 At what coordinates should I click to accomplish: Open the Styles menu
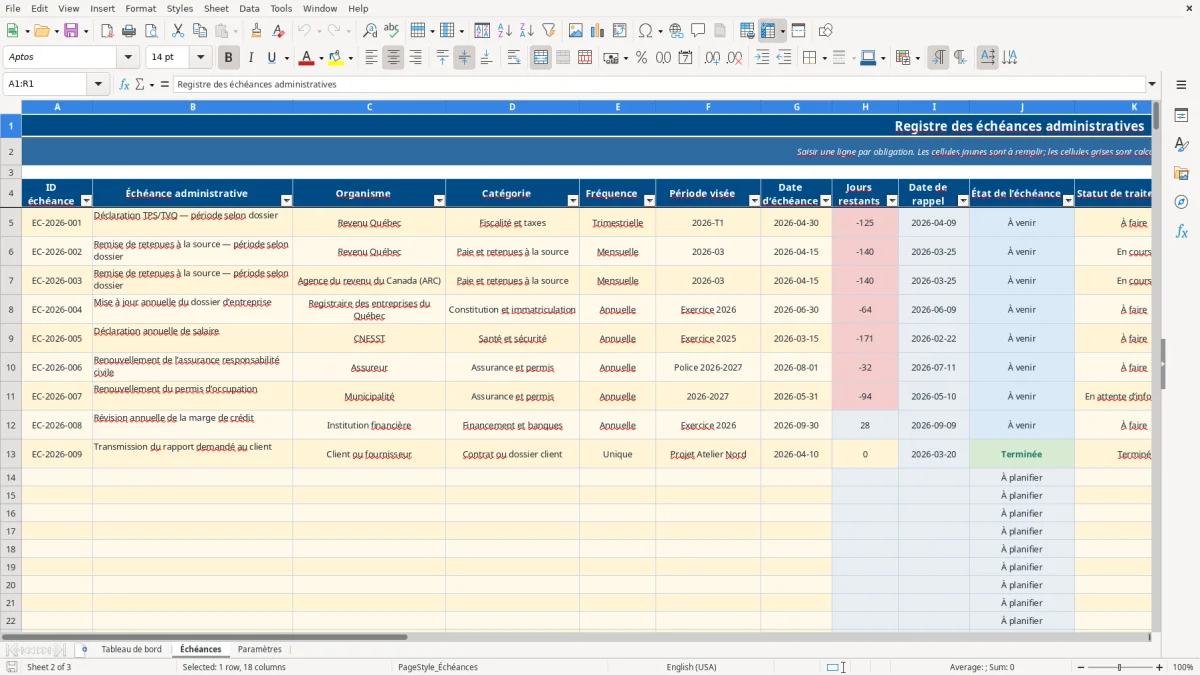point(180,8)
